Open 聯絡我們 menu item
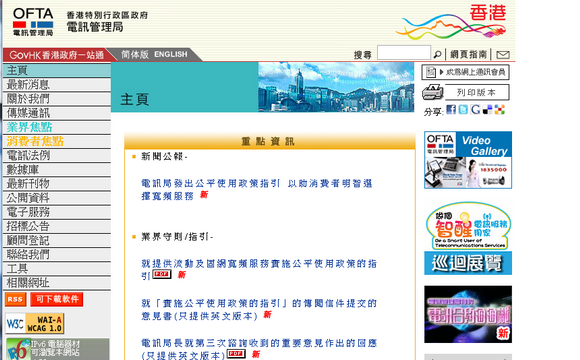 [x=57, y=255]
